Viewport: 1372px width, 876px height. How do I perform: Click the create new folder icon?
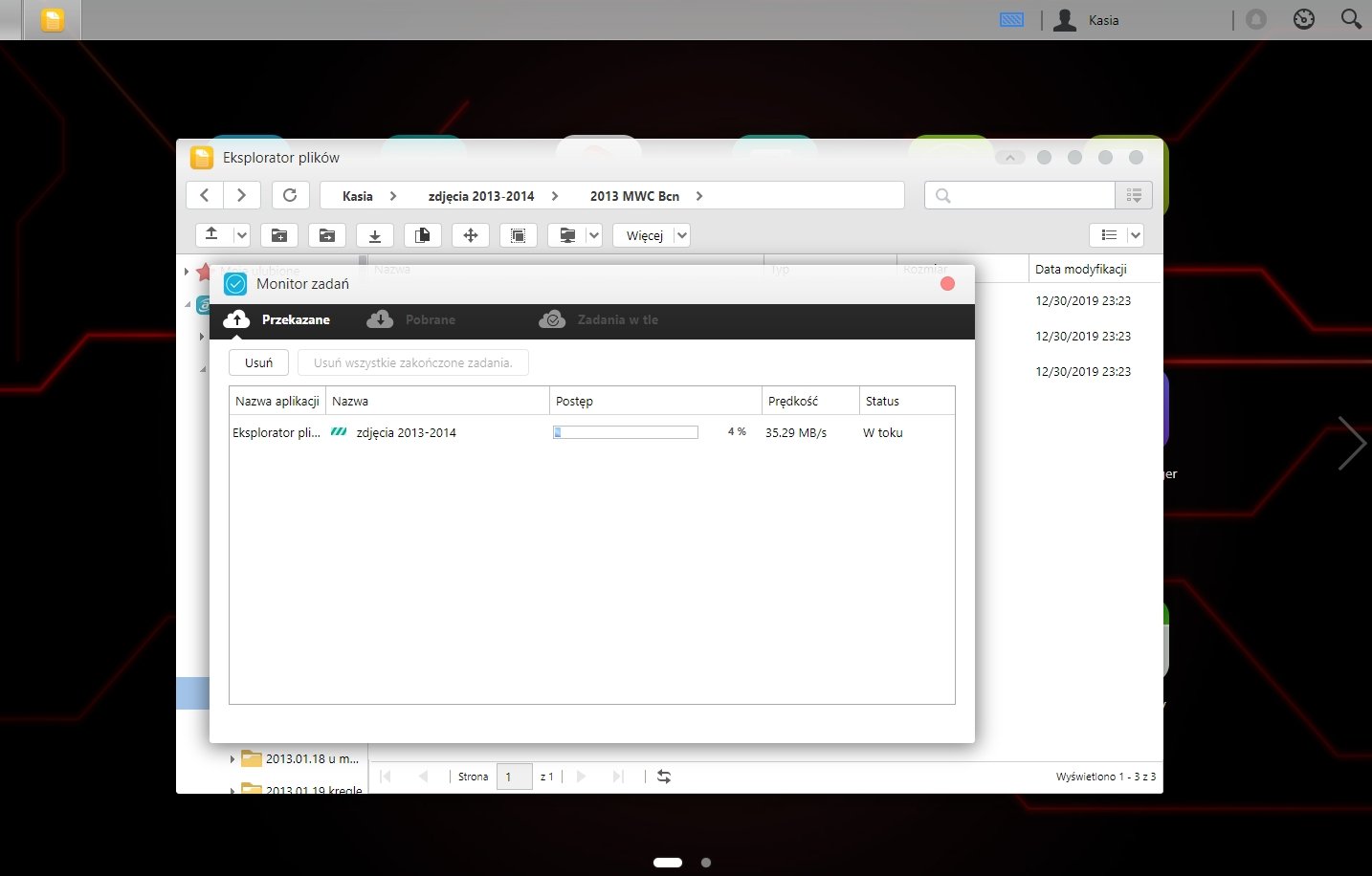pyautogui.click(x=279, y=235)
